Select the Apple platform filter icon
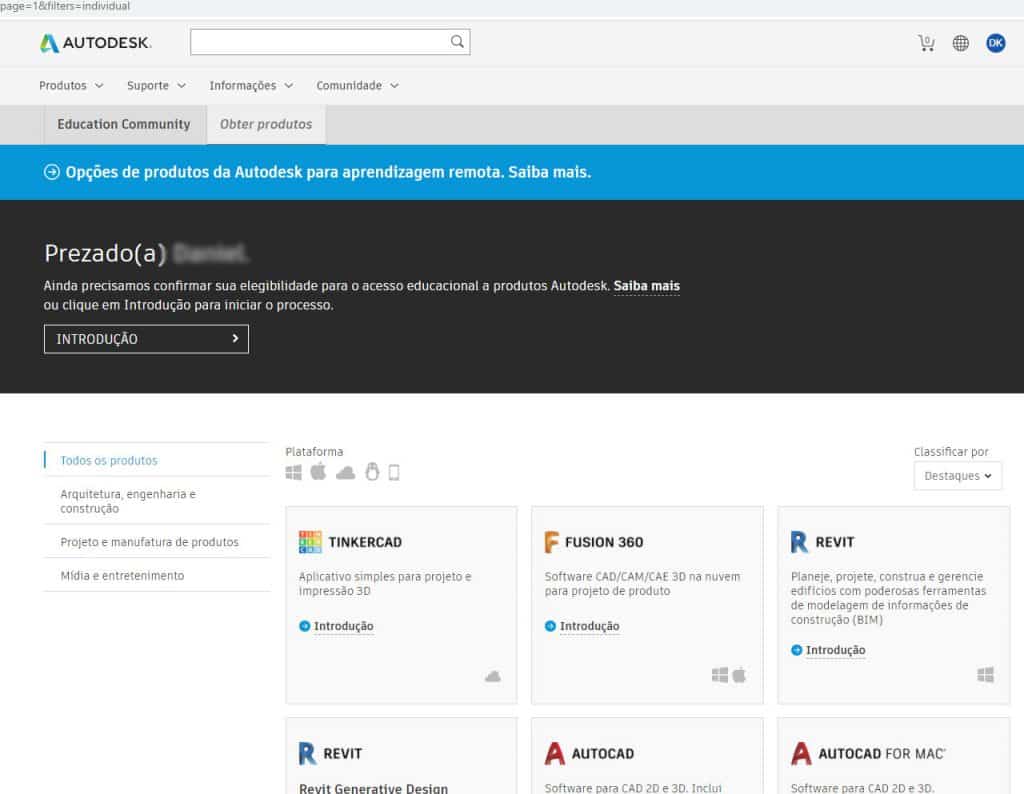Image resolution: width=1024 pixels, height=794 pixels. point(320,471)
